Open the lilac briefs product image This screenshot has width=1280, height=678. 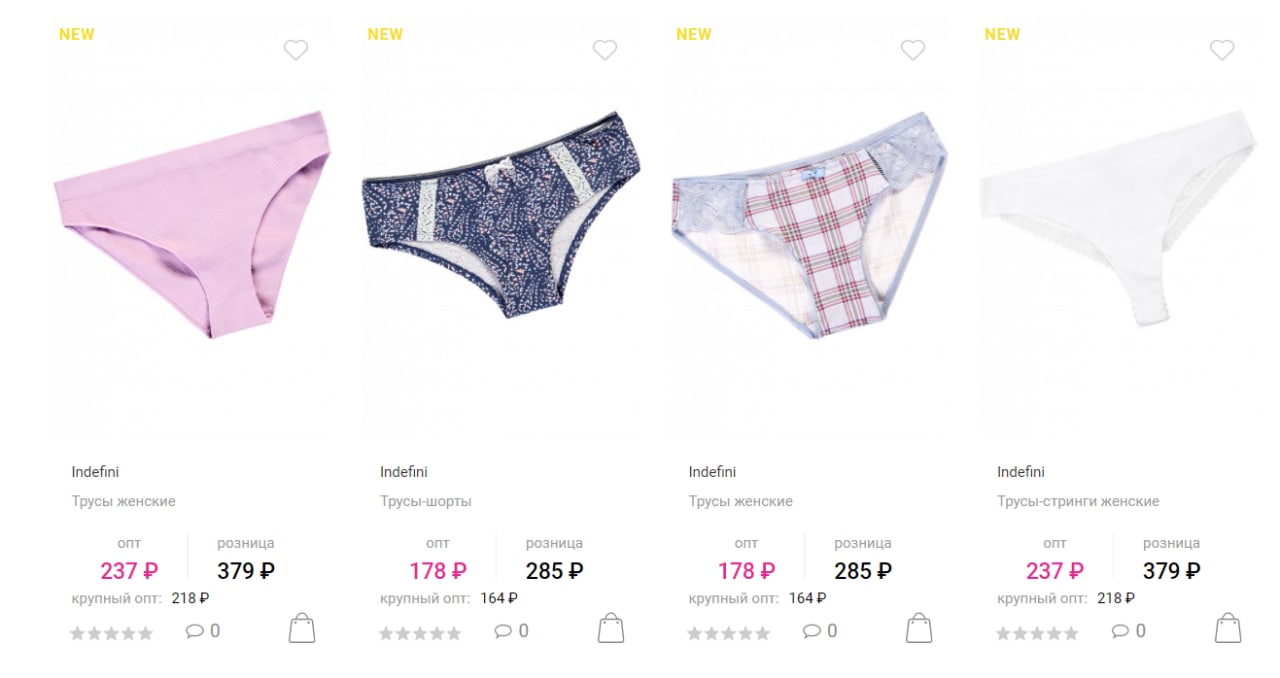pos(192,225)
